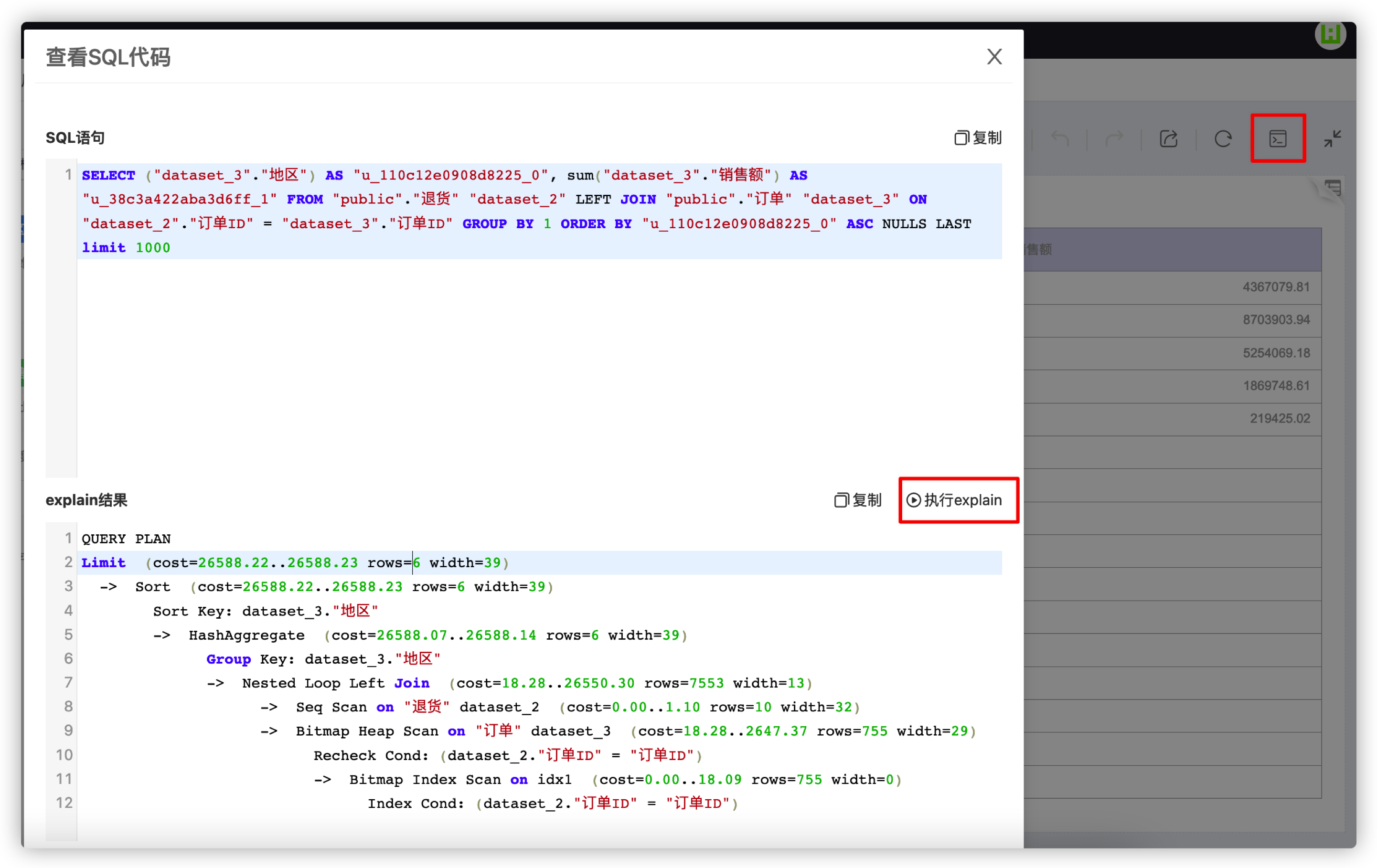Open SQL console via the highlighted terminal icon
The width and height of the screenshot is (1377, 868).
click(1278, 138)
